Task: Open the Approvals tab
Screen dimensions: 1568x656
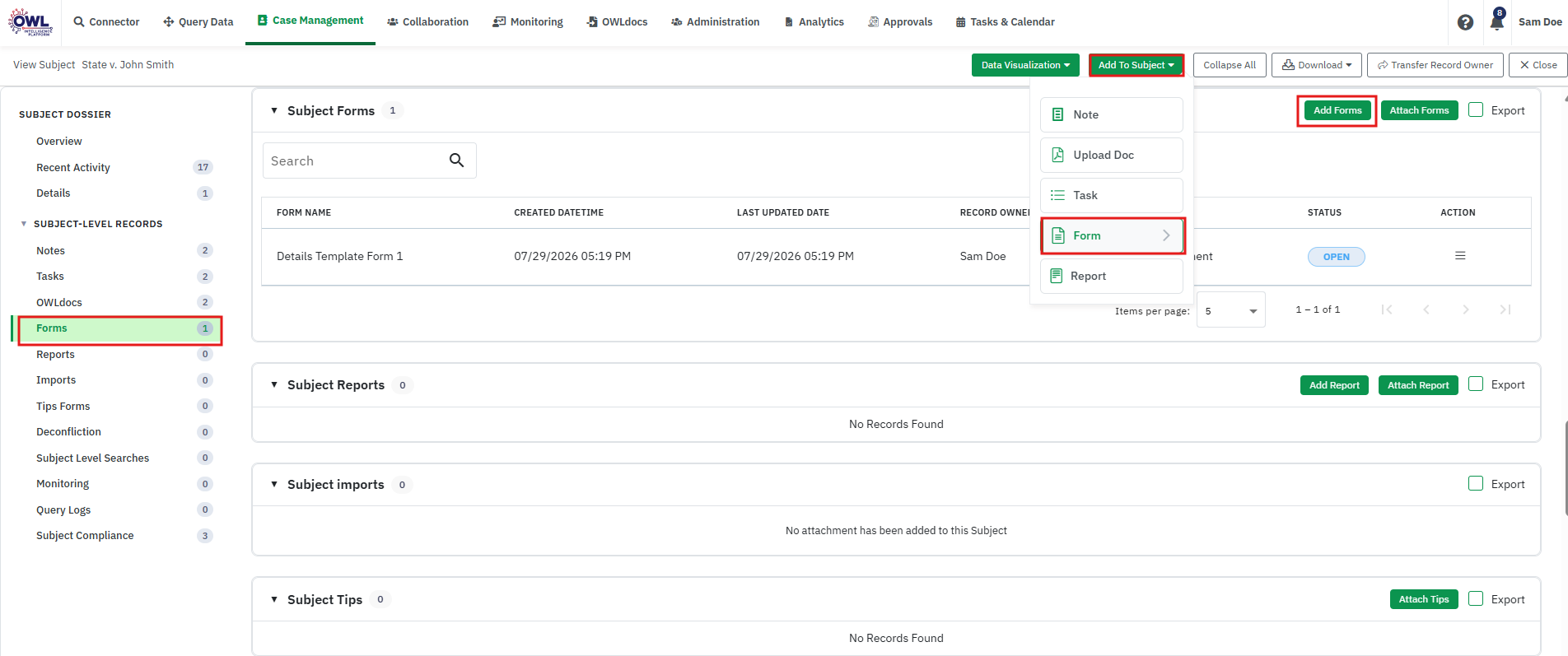Action: (900, 22)
